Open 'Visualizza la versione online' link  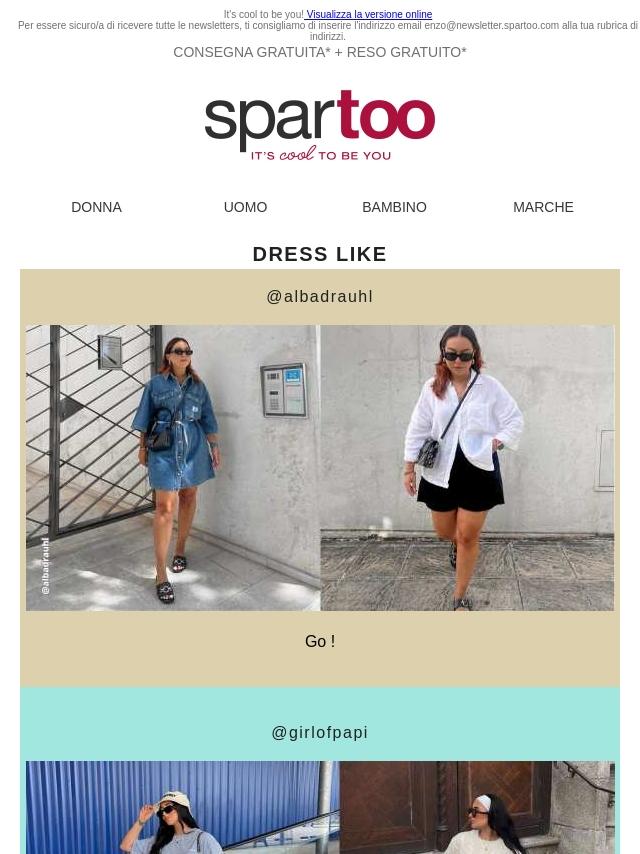coord(369,14)
